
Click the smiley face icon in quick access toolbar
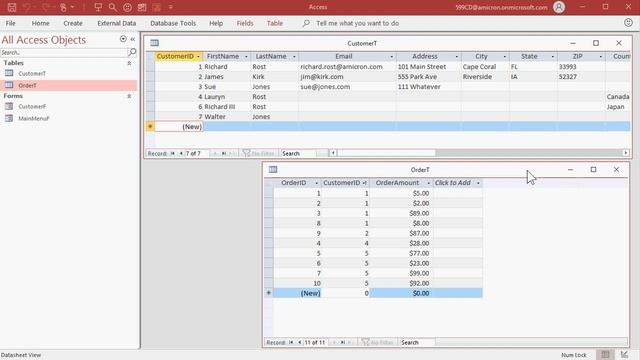point(127,7)
